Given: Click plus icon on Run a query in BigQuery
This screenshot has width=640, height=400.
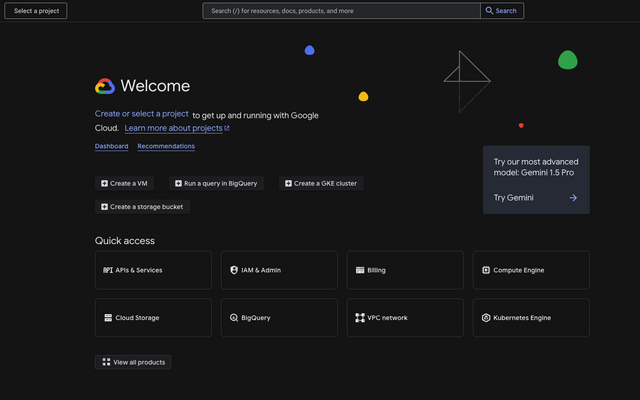Looking at the screenshot, I should (x=178, y=183).
